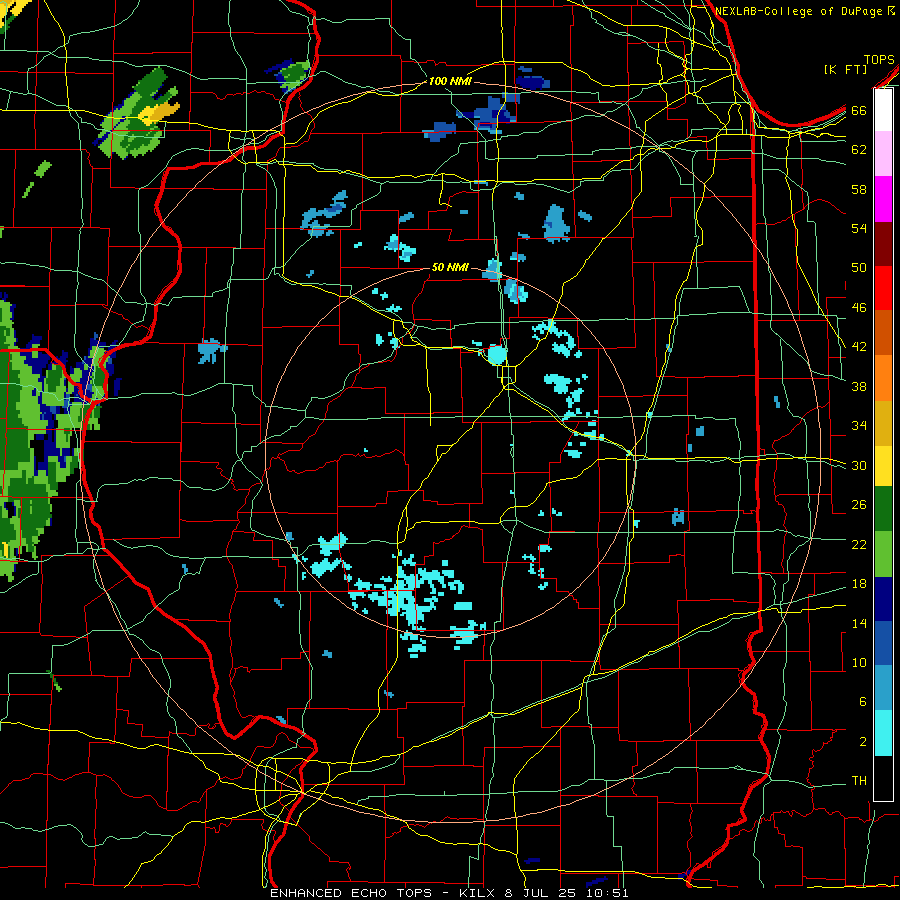The image size is (900, 900).
Task: Click the magenta legend swatch
Action: point(883,199)
